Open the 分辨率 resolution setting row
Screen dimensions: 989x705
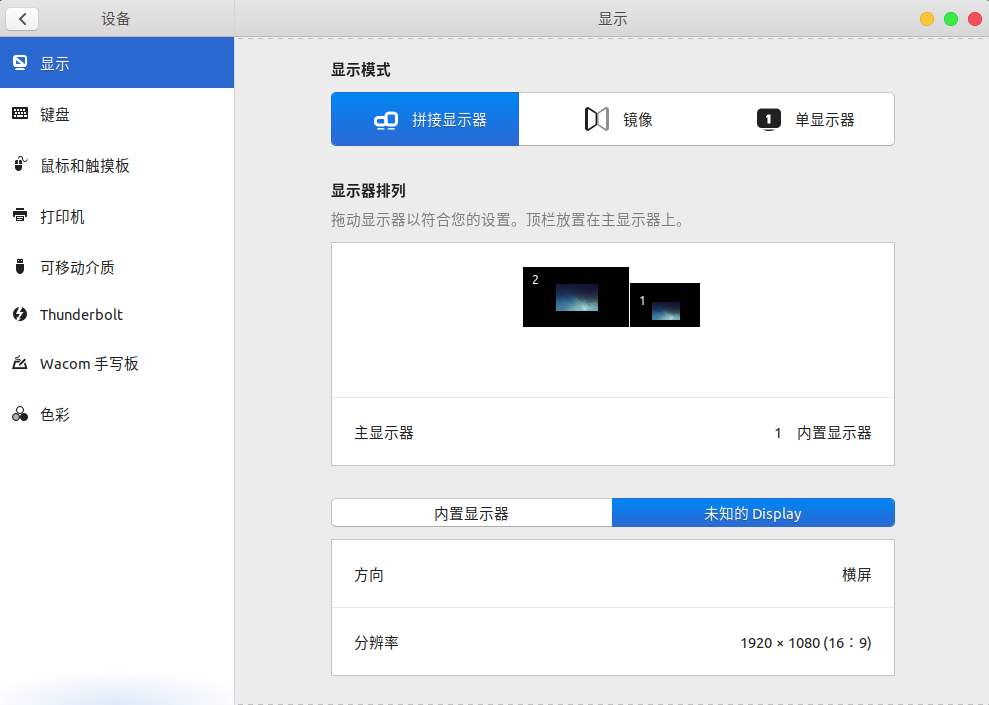(612, 643)
